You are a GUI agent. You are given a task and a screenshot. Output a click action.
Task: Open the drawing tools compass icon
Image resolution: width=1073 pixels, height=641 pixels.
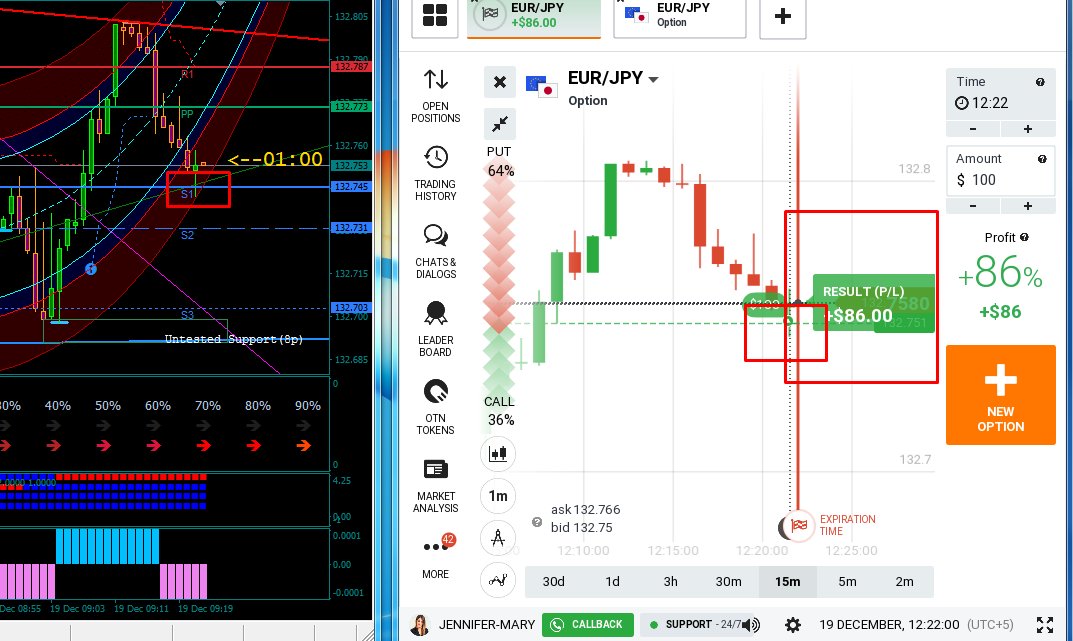[x=498, y=538]
